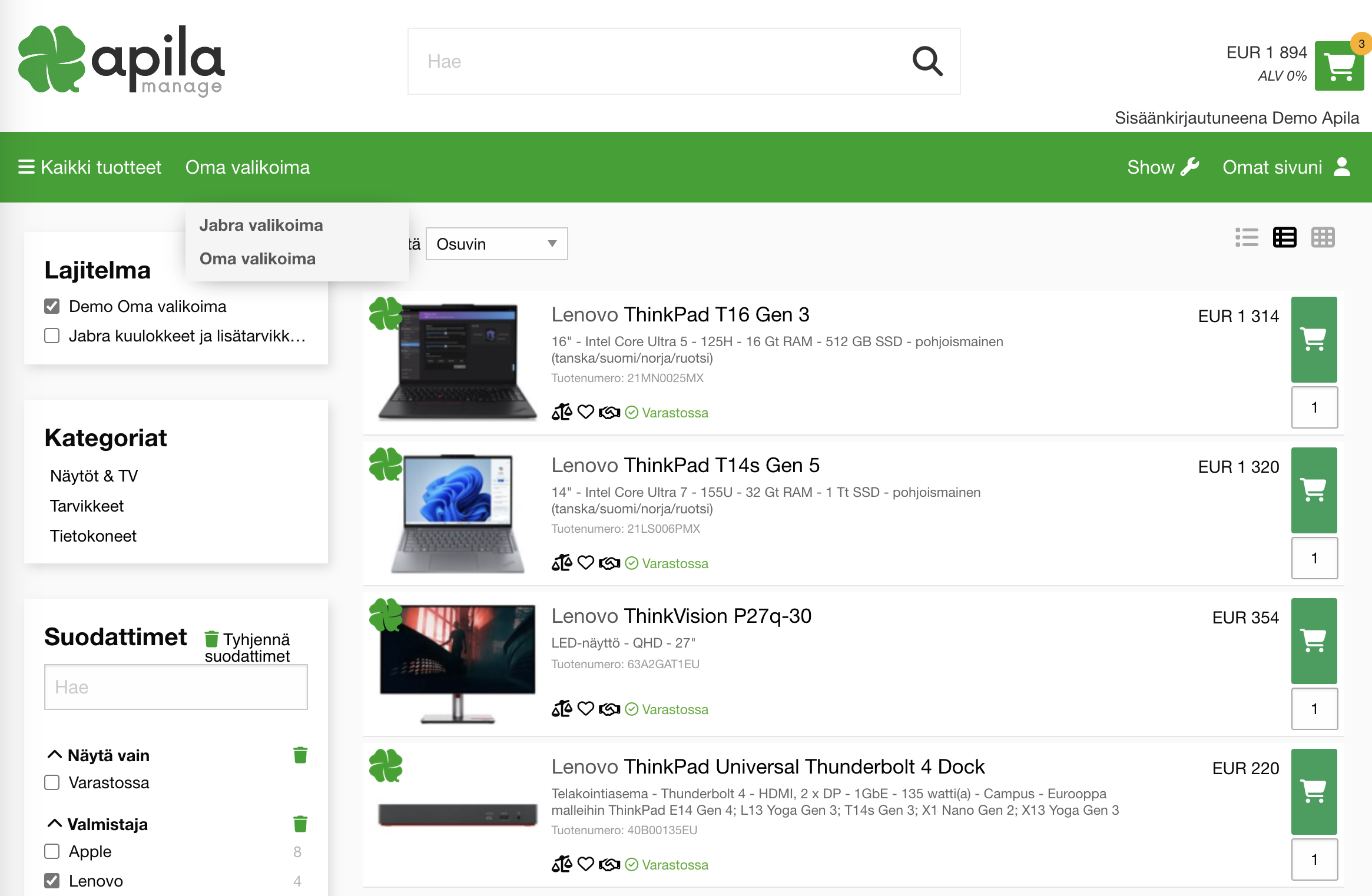Add Thunderbolt 4 Dock to cart
Screen dimensions: 1372x896
(1314, 792)
